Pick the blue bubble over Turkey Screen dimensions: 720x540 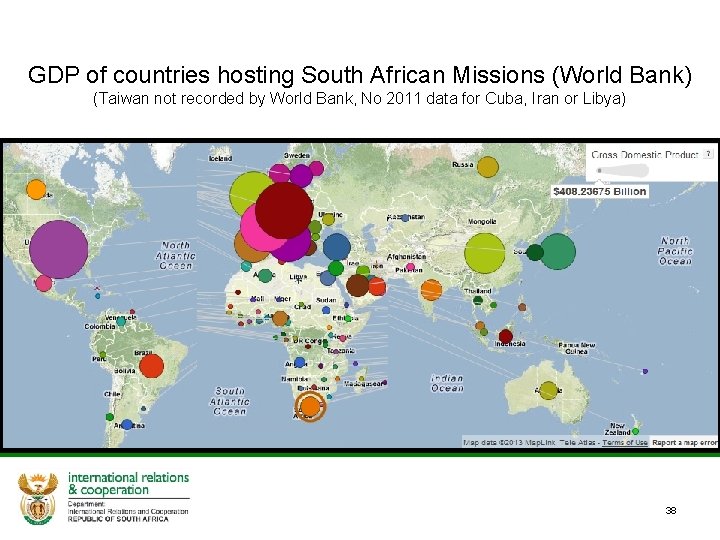pos(337,247)
